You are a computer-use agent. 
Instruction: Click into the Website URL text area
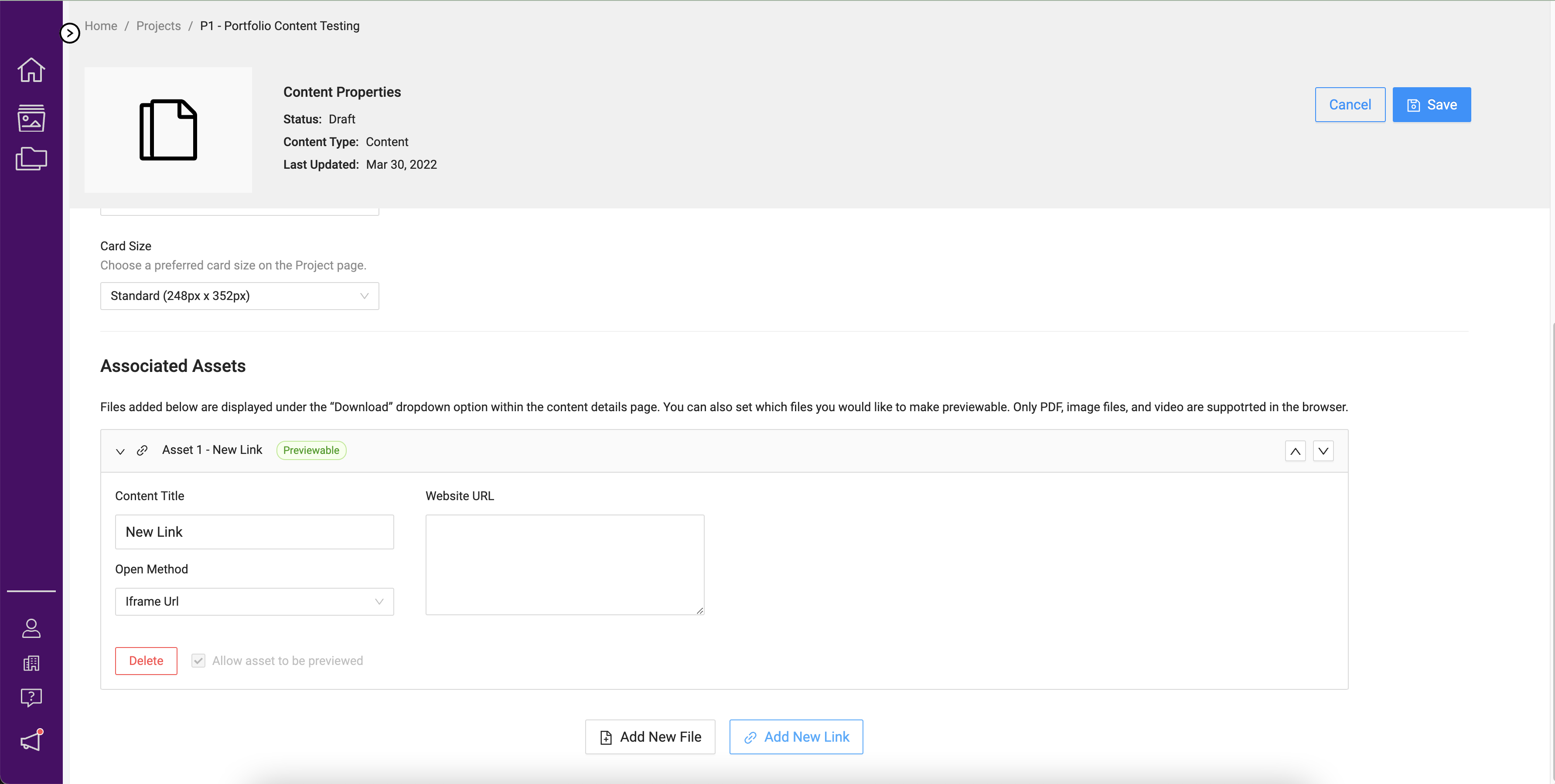(x=564, y=564)
